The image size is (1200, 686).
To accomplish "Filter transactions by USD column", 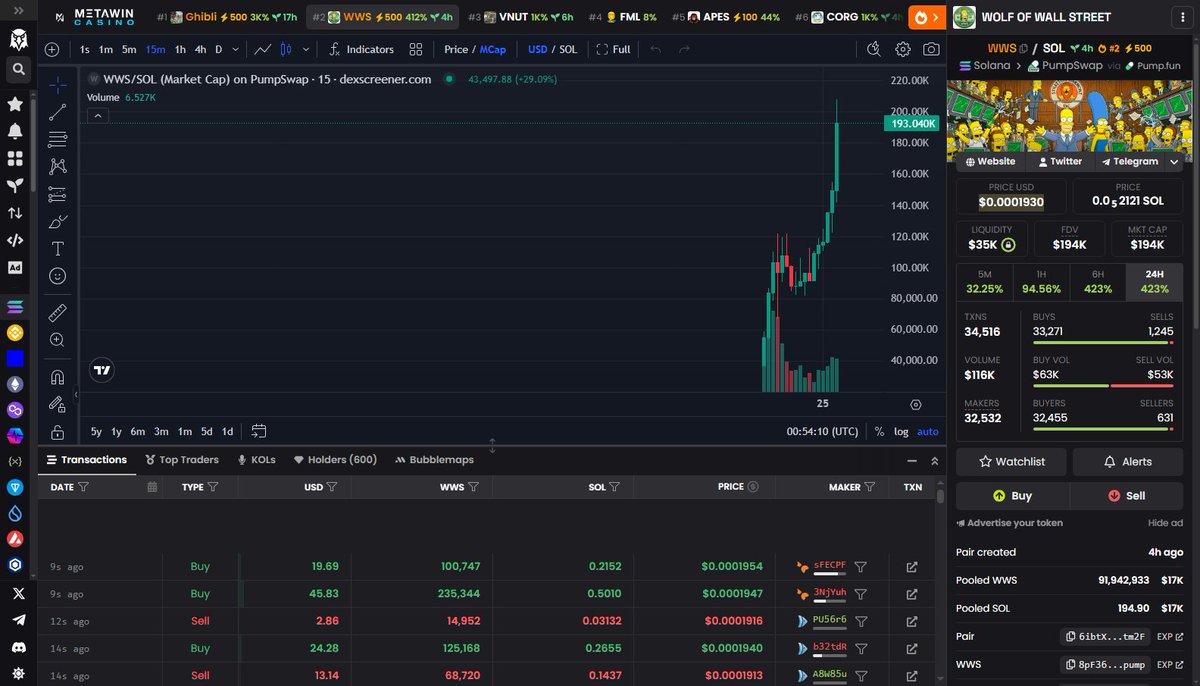I will (331, 487).
